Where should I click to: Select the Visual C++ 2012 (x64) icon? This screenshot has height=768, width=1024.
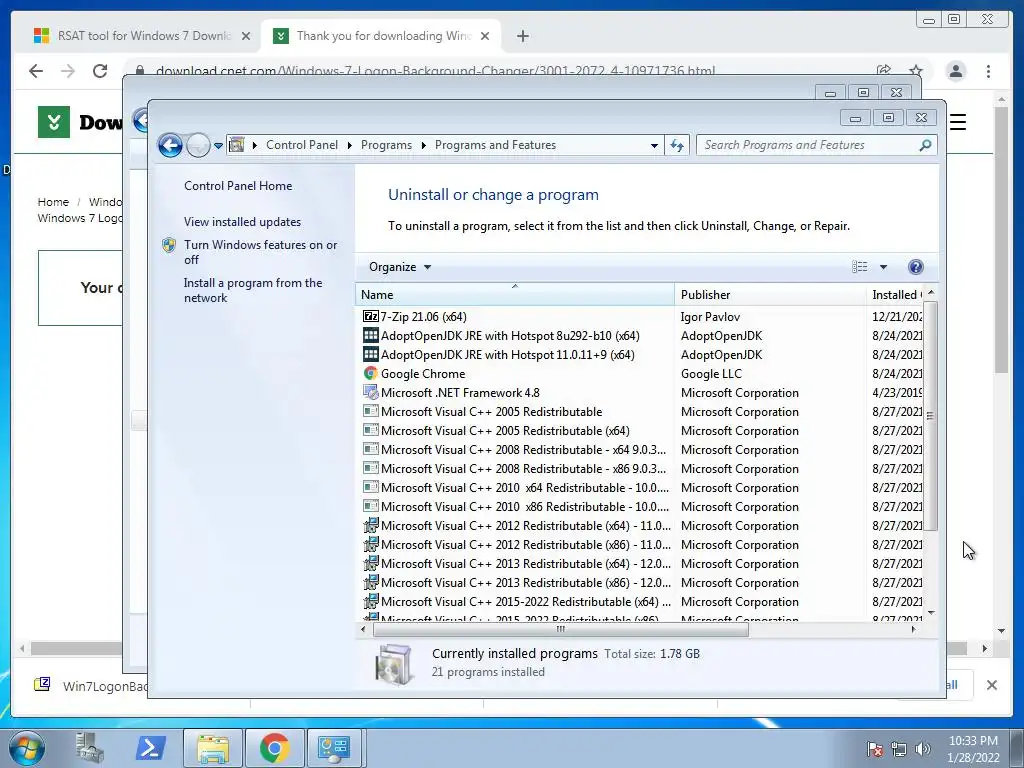pos(370,525)
